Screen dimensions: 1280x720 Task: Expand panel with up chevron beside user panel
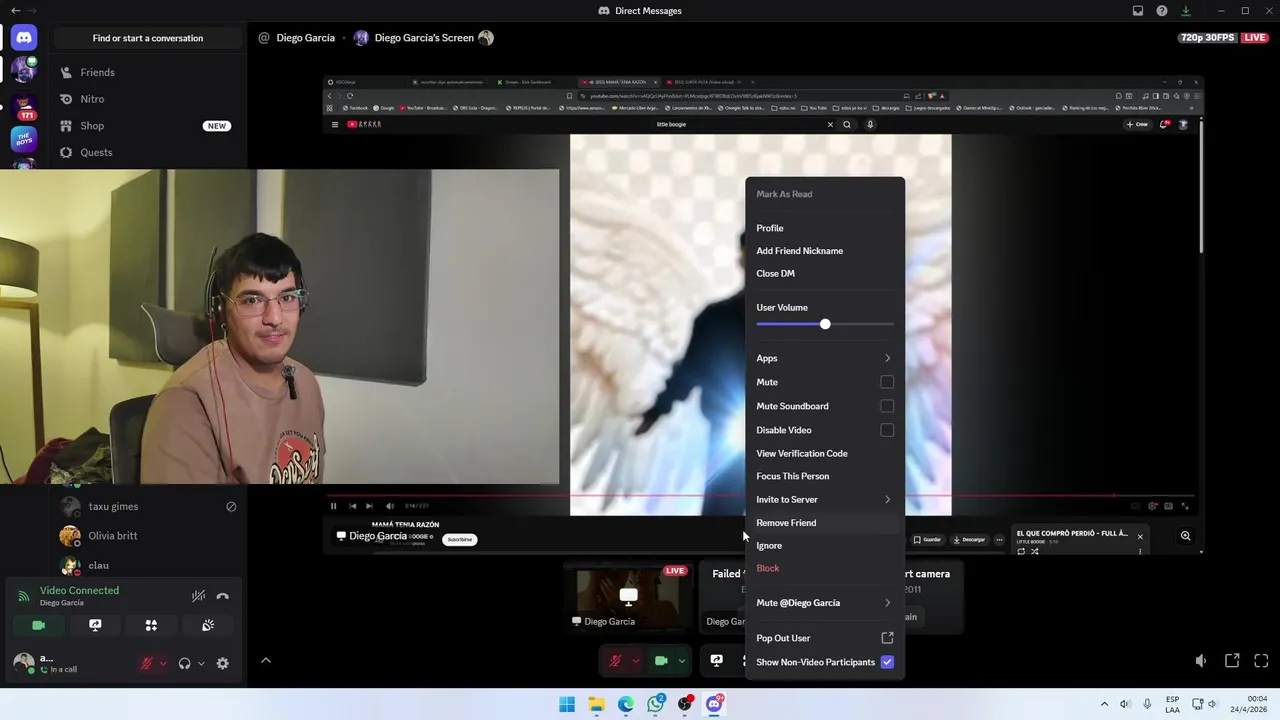(266, 660)
